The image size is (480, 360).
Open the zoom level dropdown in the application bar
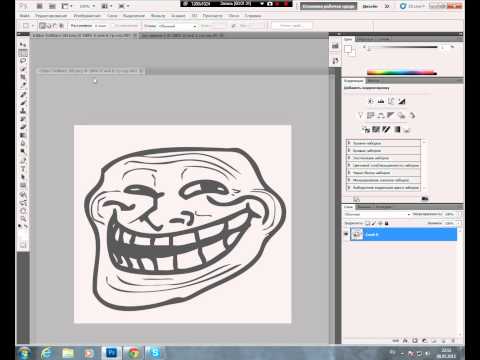click(x=86, y=6)
